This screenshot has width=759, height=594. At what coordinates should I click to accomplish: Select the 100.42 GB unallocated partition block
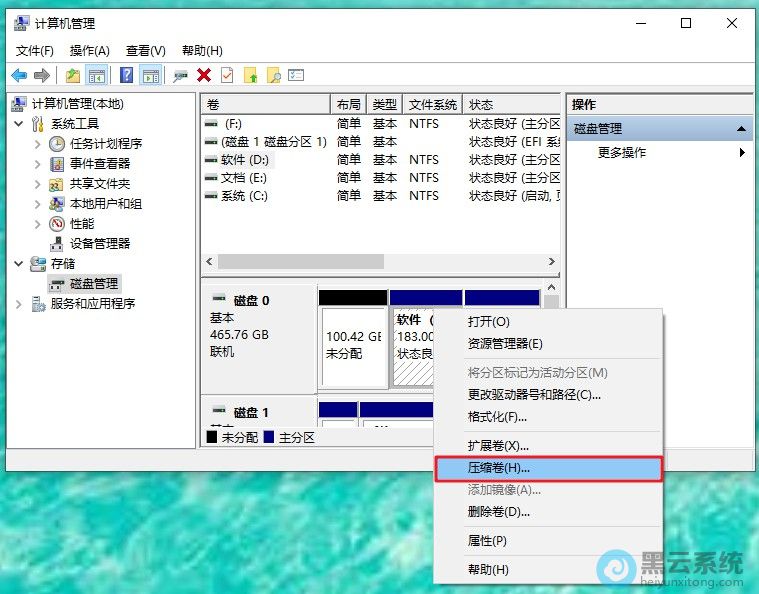pos(353,345)
